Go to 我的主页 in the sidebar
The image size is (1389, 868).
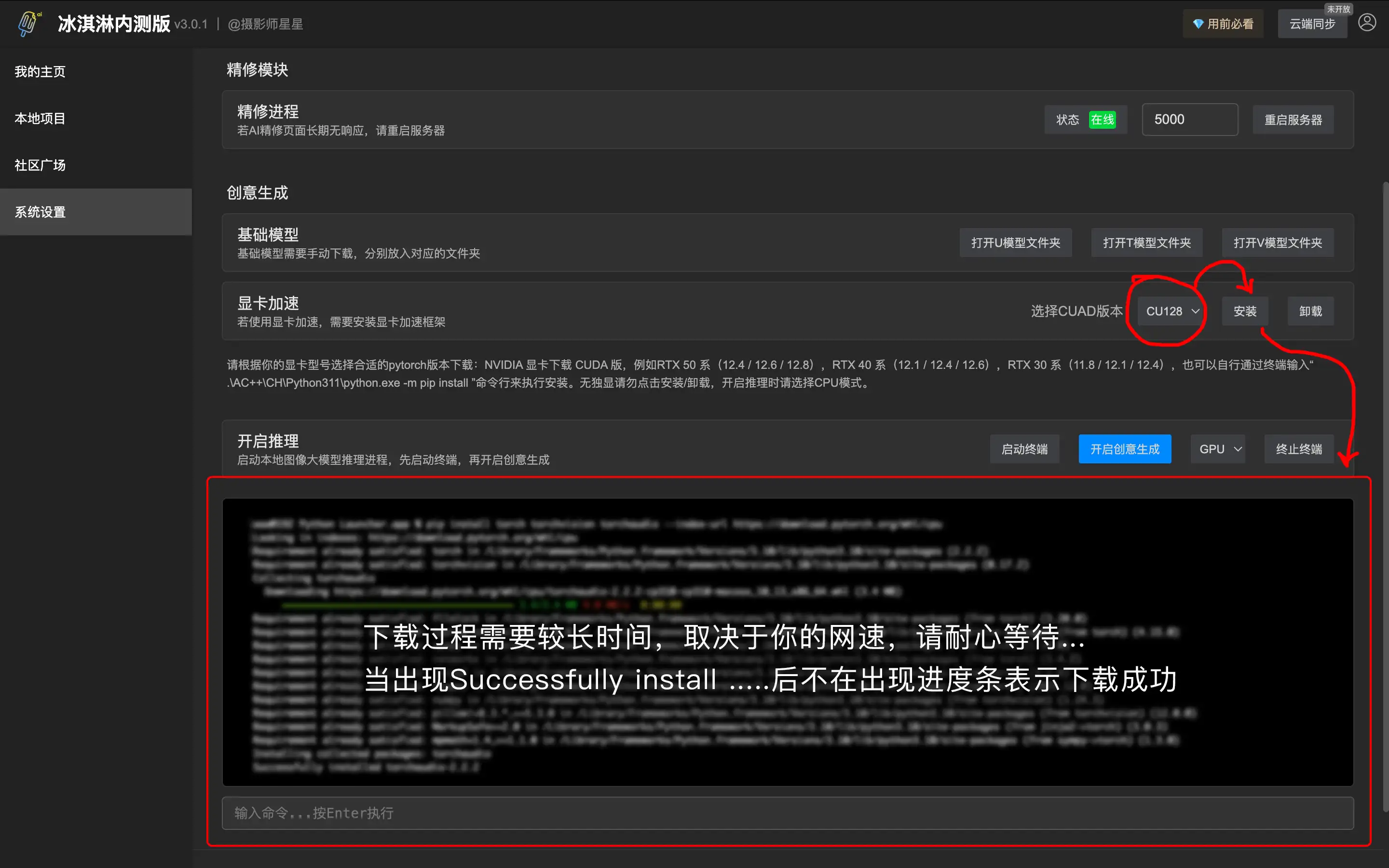[40, 71]
